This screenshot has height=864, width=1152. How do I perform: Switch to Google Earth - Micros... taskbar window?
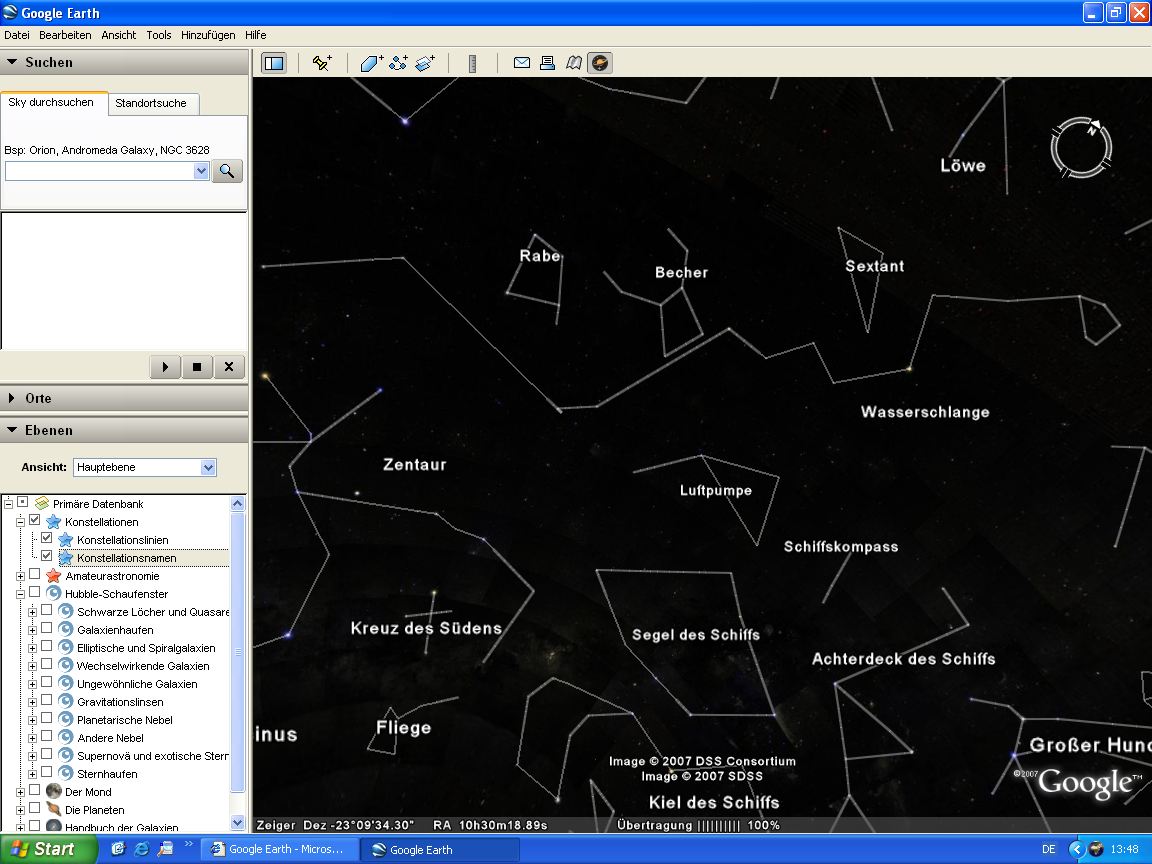click(279, 849)
